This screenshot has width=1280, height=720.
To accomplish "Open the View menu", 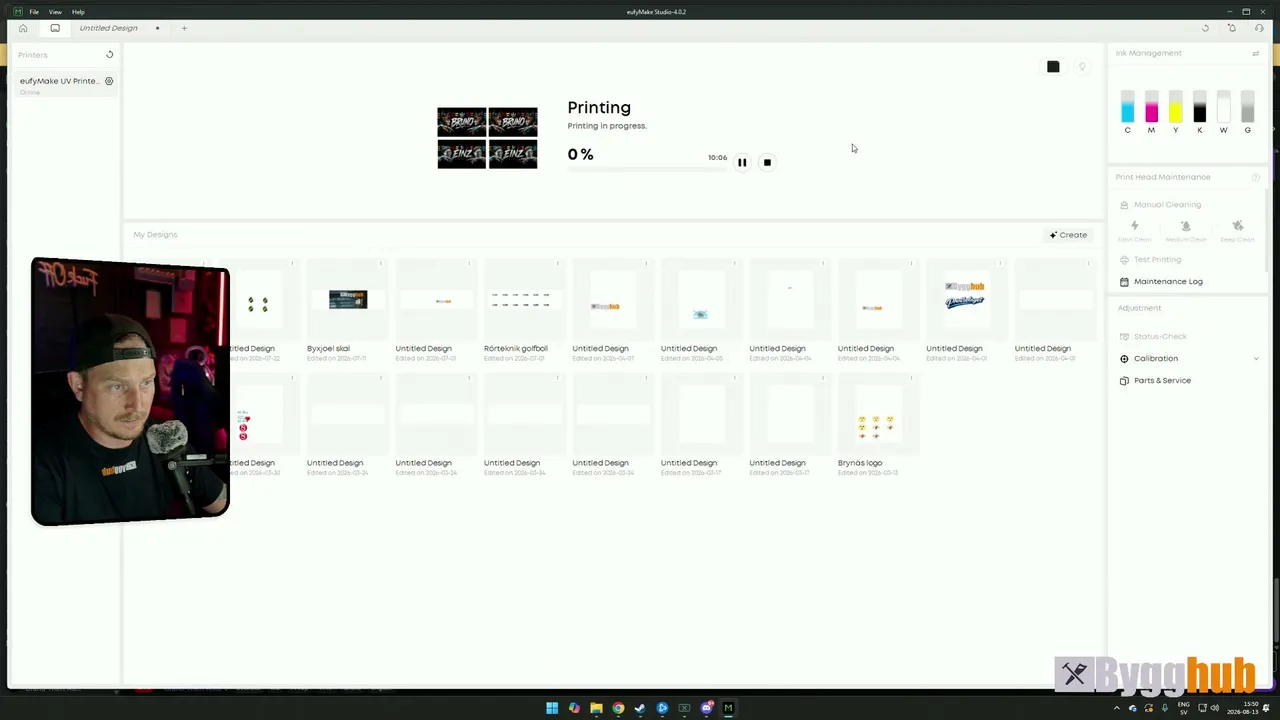I will click(x=55, y=12).
